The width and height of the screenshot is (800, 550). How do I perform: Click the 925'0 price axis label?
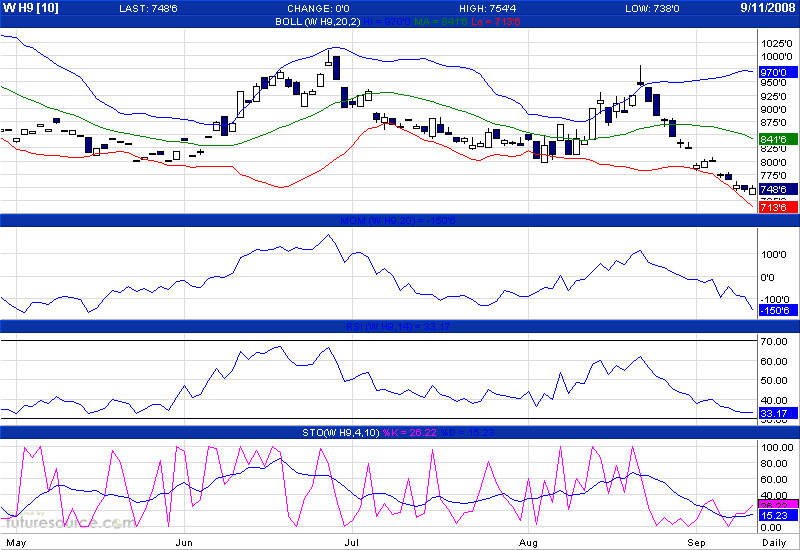point(773,96)
